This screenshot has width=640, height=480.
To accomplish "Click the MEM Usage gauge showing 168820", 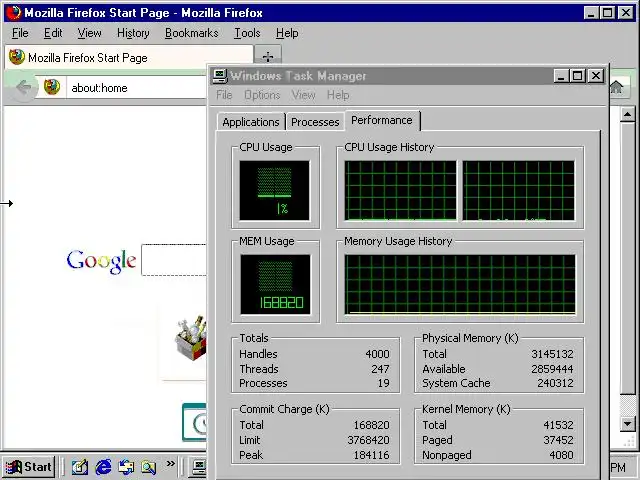I will tap(275, 284).
